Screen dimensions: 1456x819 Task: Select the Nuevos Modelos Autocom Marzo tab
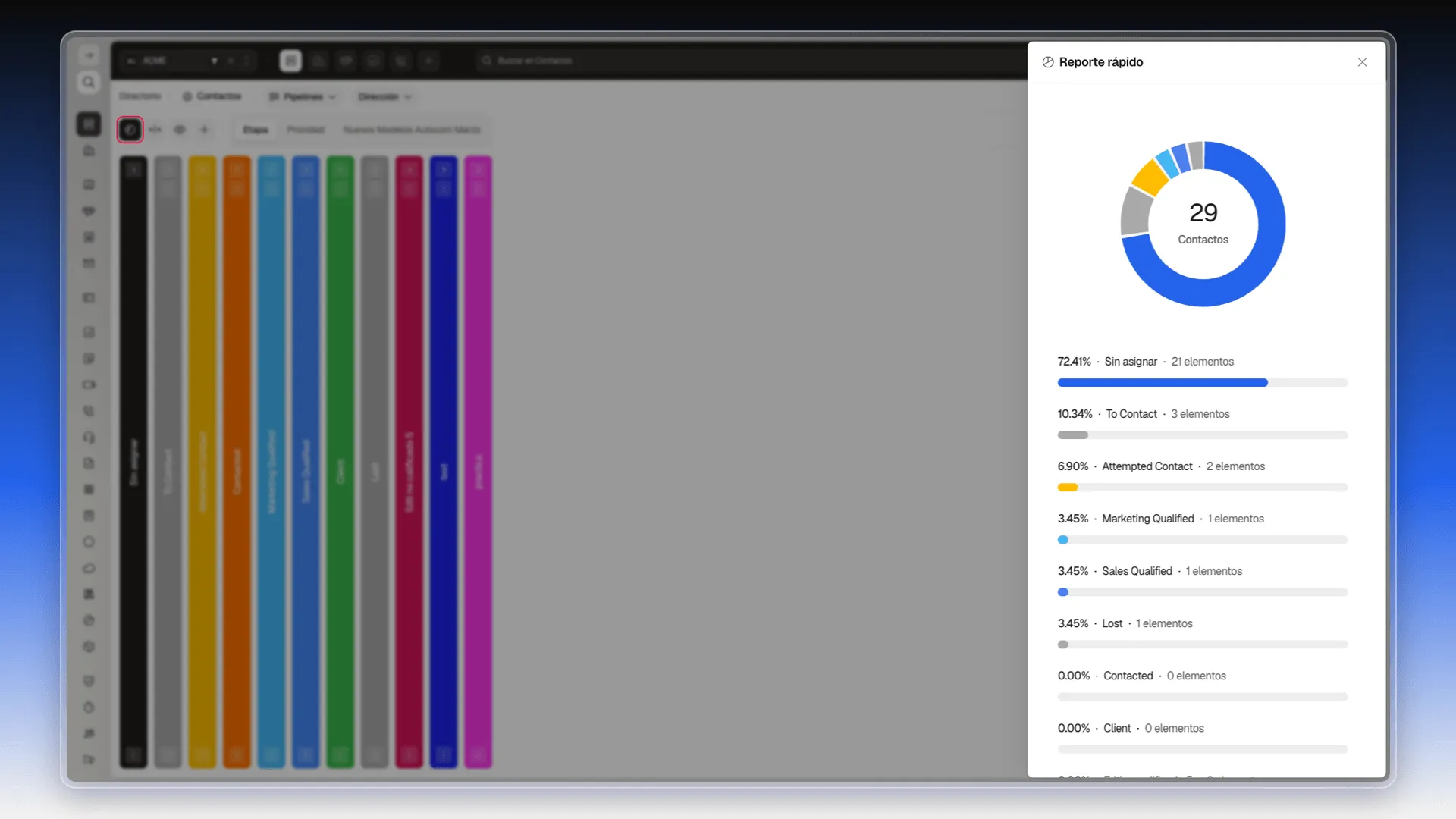(x=412, y=130)
